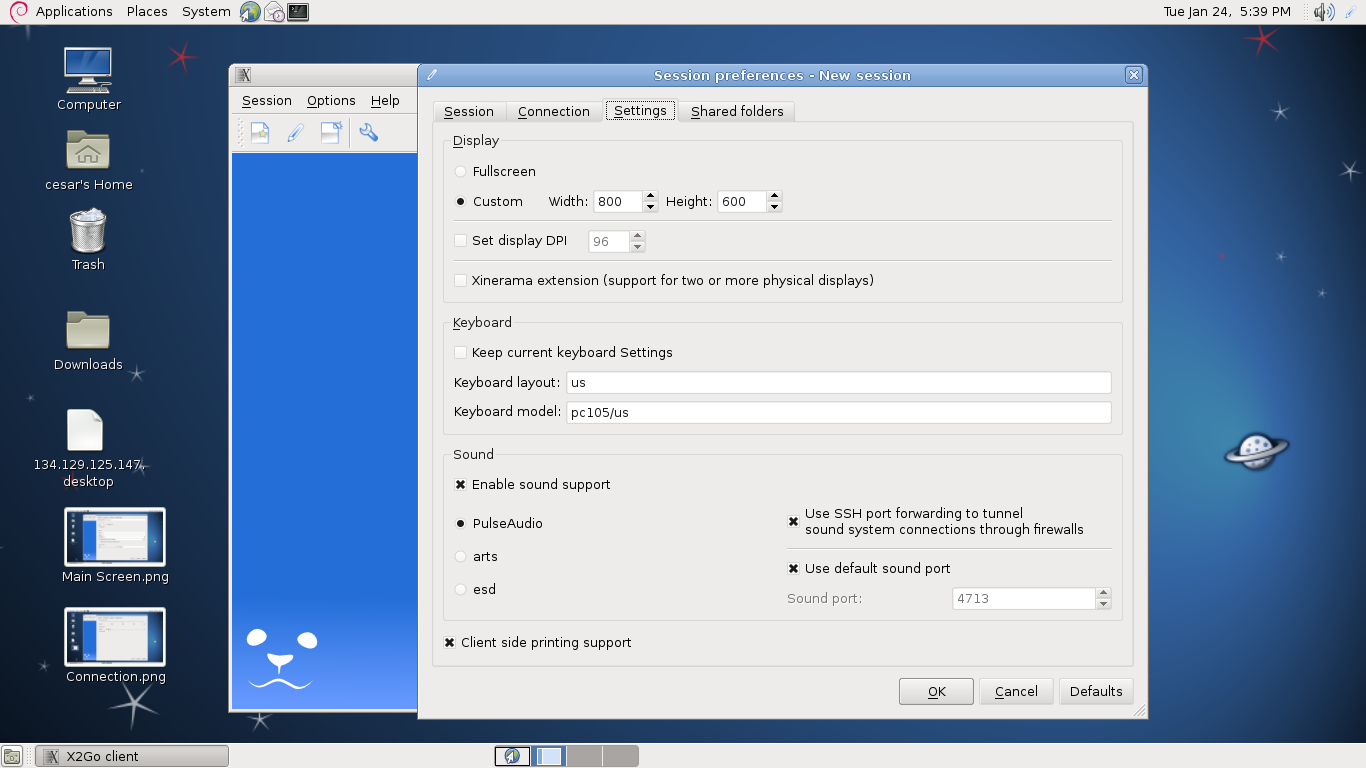1366x768 pixels.
Task: Open the Trash desktop icon
Action: (x=88, y=232)
